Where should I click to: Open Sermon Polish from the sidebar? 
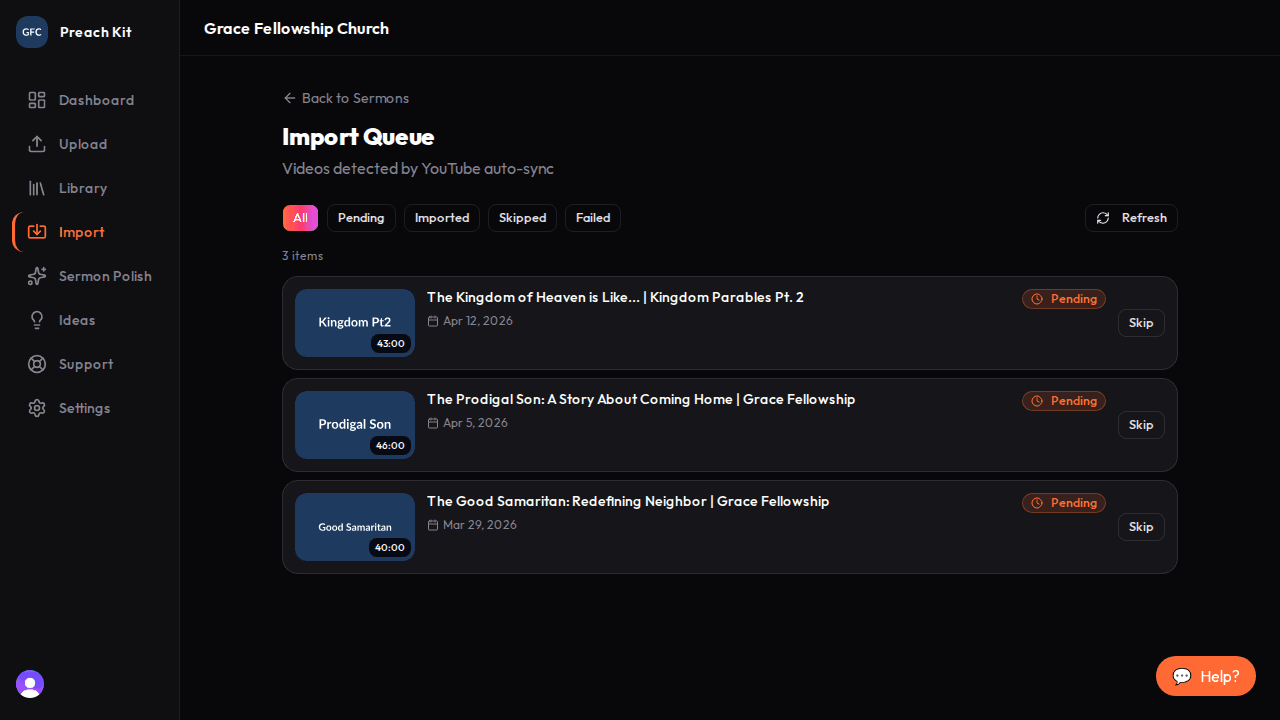click(x=37, y=276)
